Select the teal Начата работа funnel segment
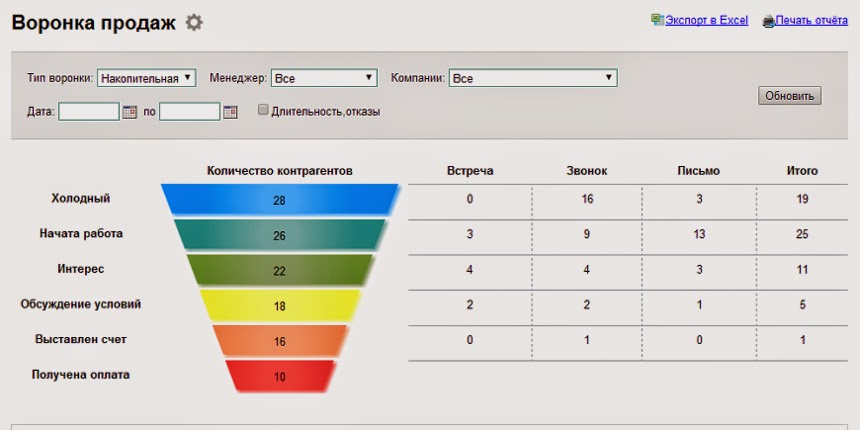 point(279,235)
